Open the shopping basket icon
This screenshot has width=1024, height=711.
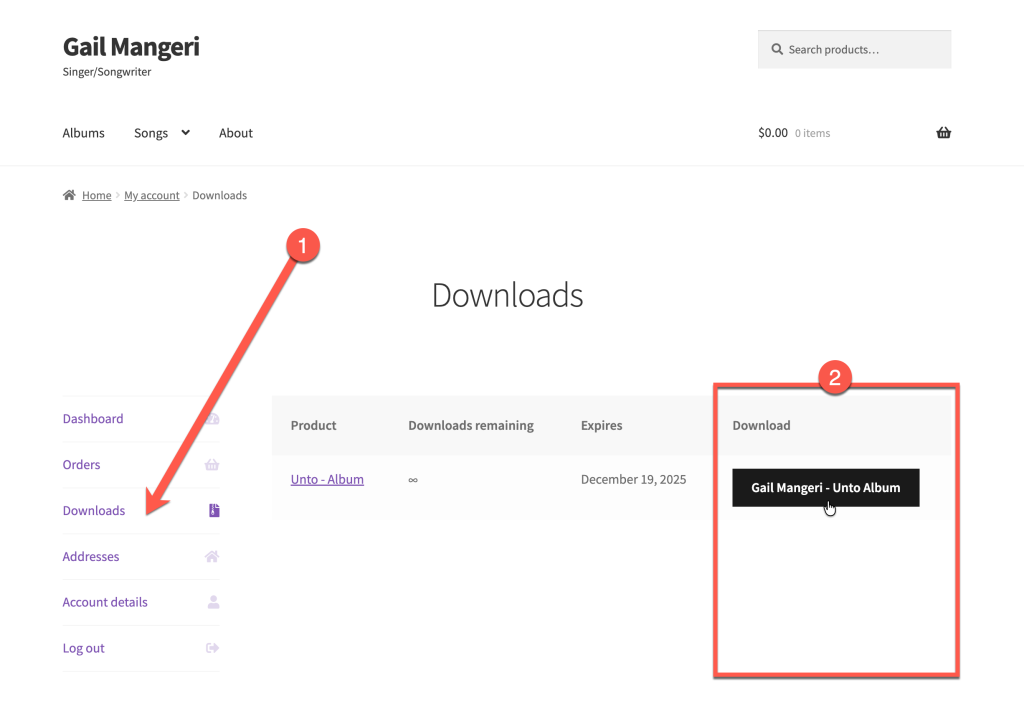click(x=943, y=133)
